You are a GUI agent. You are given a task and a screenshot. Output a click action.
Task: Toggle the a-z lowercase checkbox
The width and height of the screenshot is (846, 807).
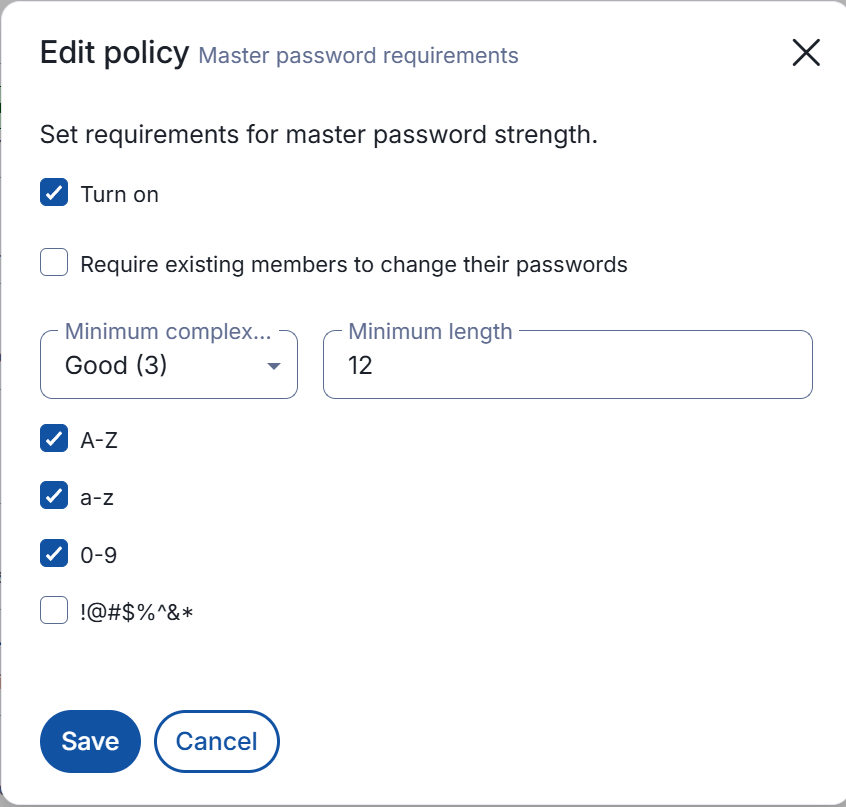tap(54, 495)
